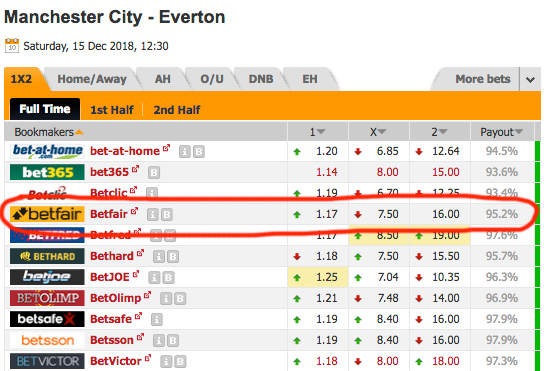Open the BetJOE bookmaker link
Viewport: 544px width, 371px height.
point(110,277)
